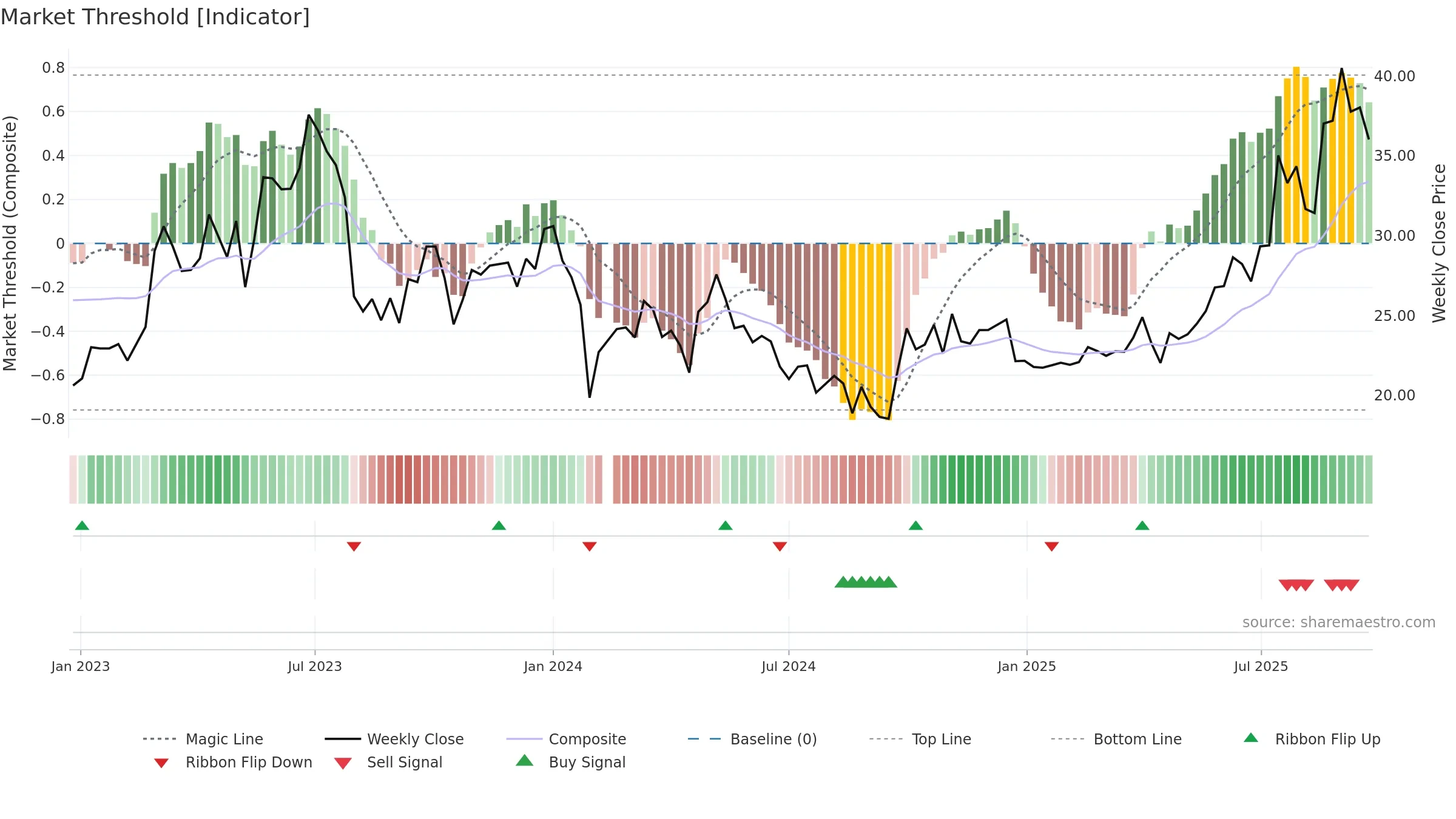Toggle Baseline (0) legend entry
1456x819 pixels.
point(752,739)
